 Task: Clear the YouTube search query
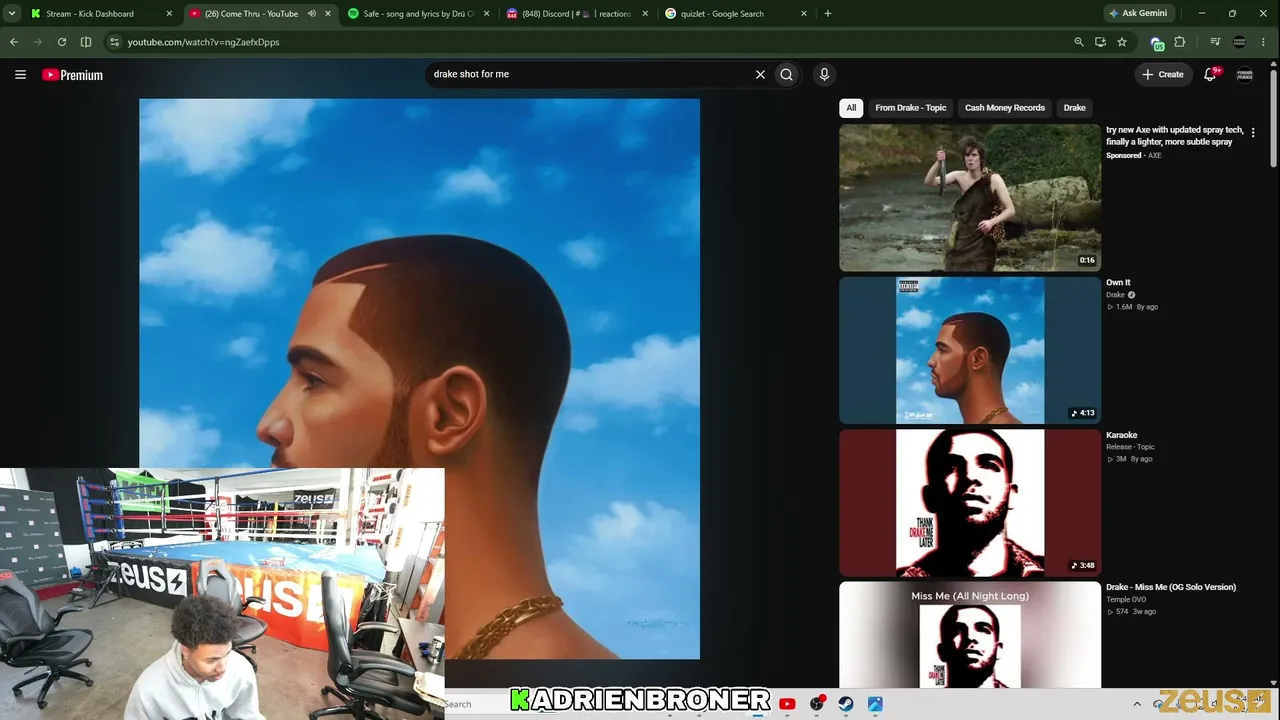[760, 74]
